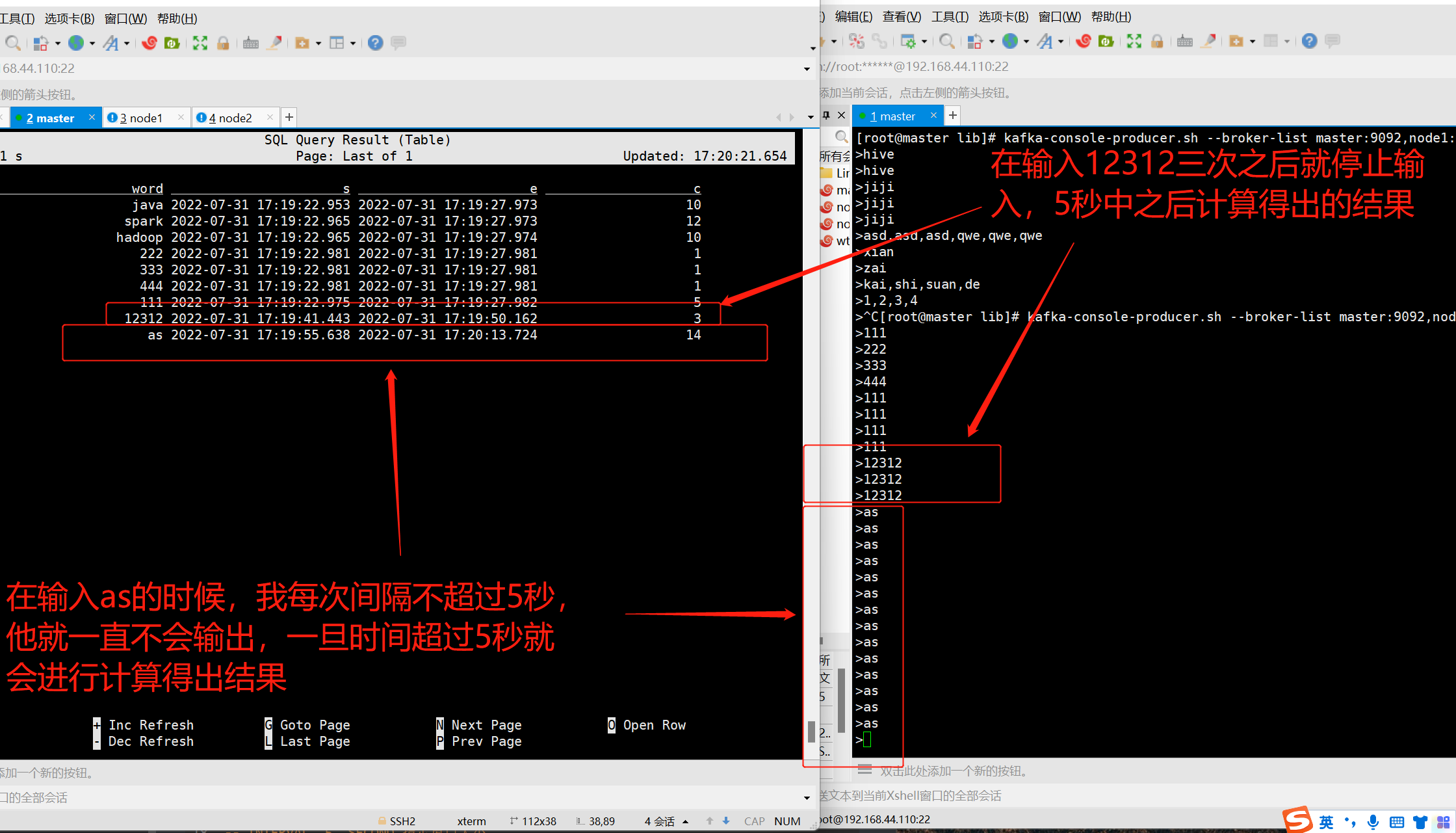Click the Xftp green icon in left window toolbar
This screenshot has width=1456, height=833.
tap(172, 43)
